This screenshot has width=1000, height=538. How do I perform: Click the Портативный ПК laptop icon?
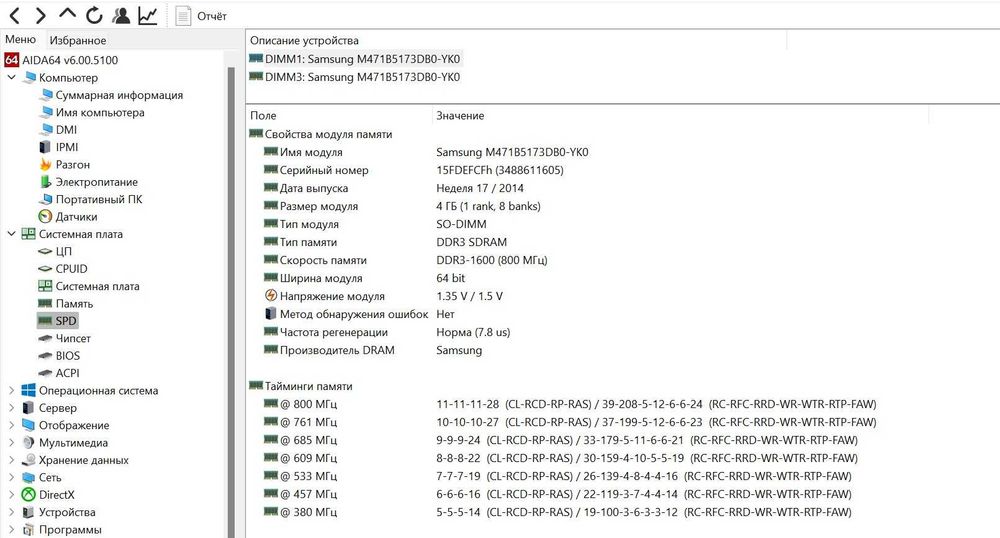pos(45,199)
